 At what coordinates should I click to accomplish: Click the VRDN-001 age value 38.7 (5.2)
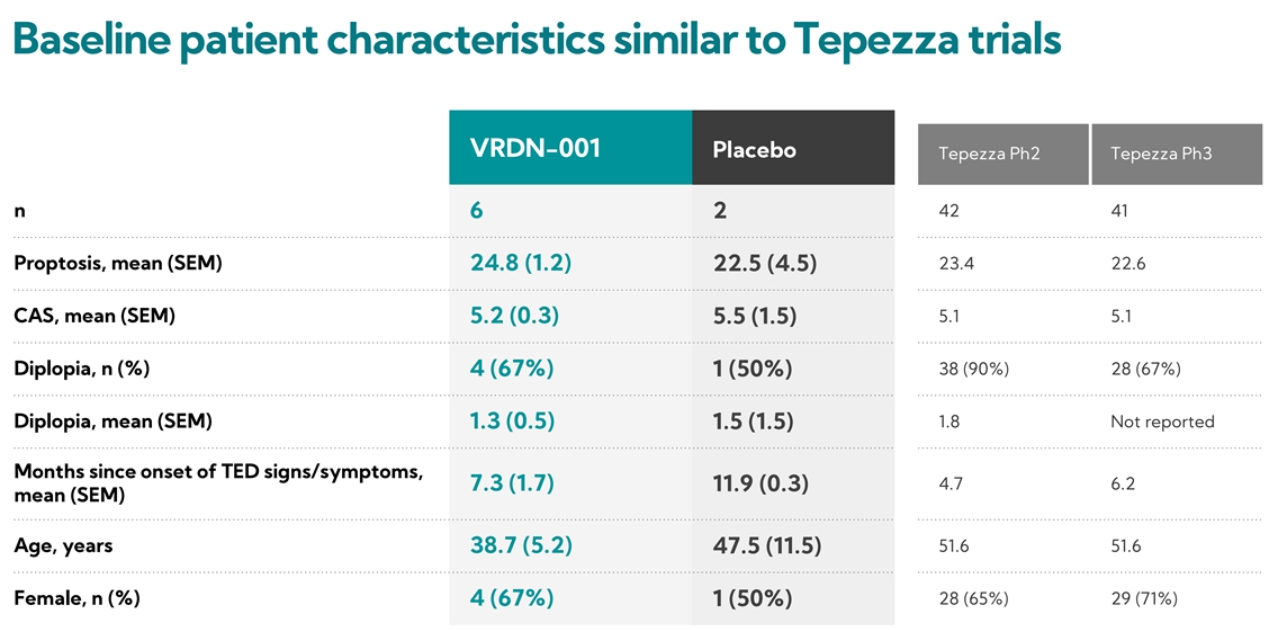[521, 546]
